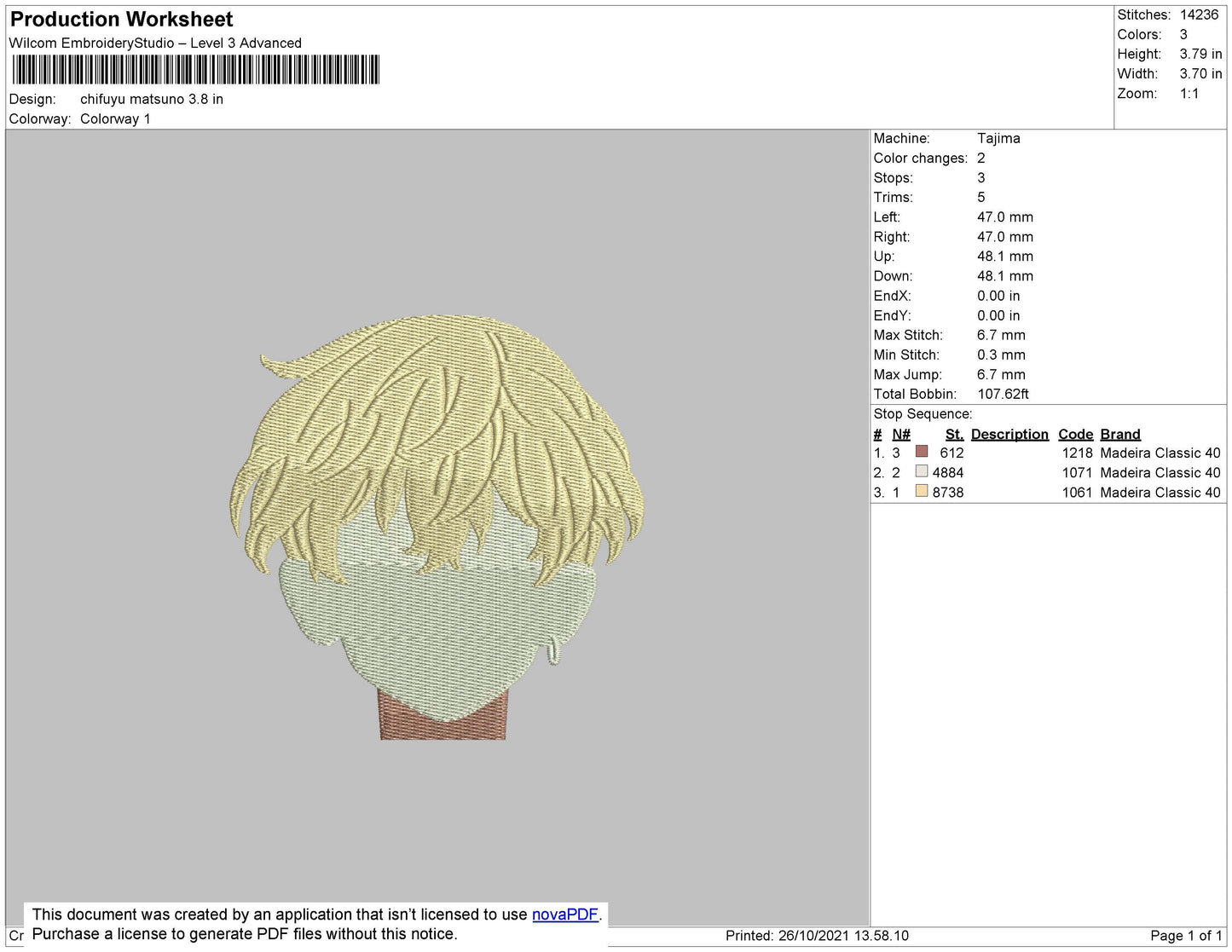Select the 'Production Worksheet' title
Screen dimensions: 1232x952
coord(122,20)
